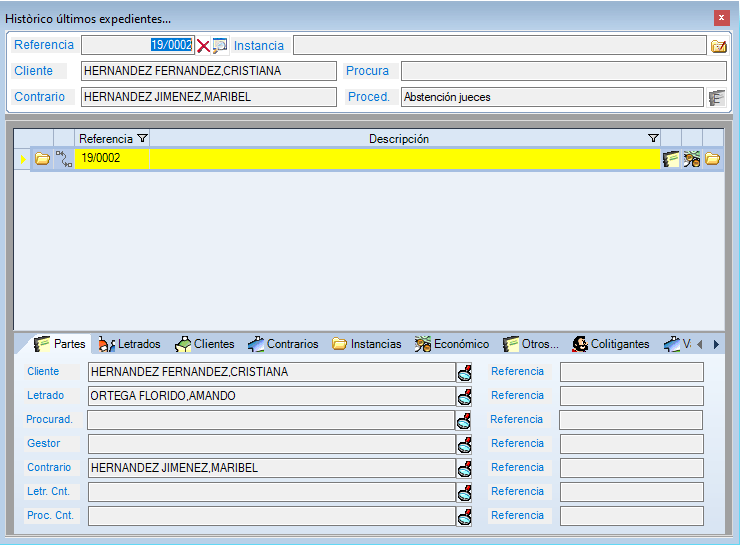
Task: Click the Descripción column header
Action: pos(398,138)
